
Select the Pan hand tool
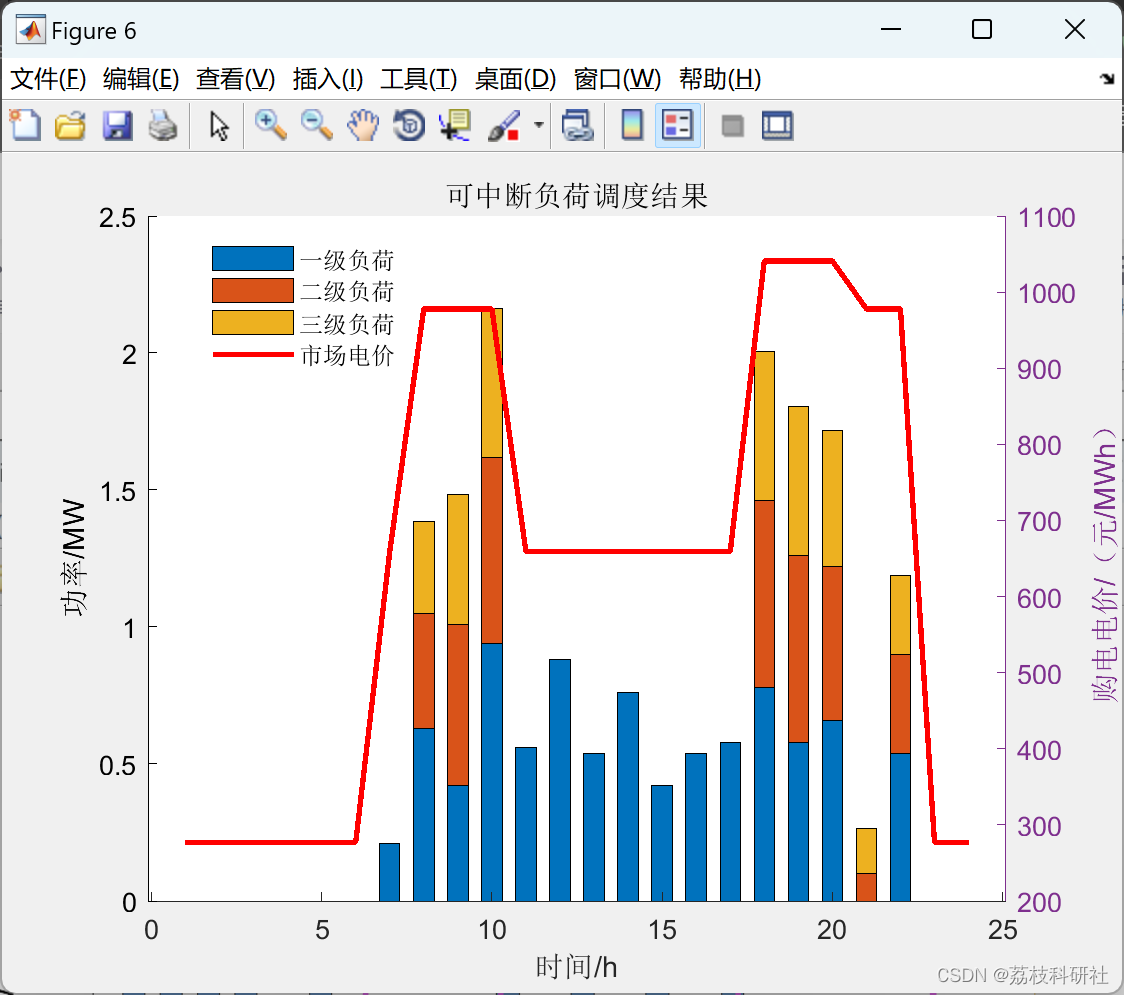click(x=363, y=125)
